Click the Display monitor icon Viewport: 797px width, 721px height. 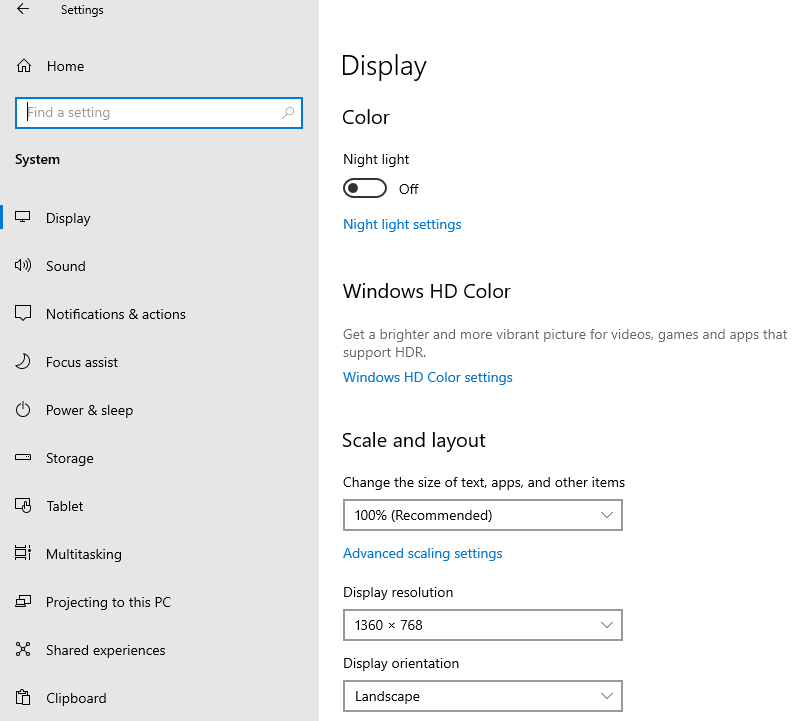click(x=23, y=217)
